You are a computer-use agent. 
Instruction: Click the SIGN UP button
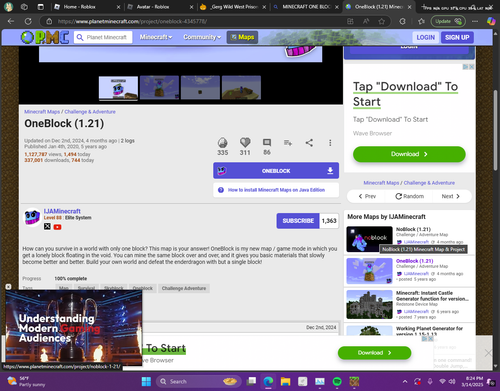[x=457, y=37]
